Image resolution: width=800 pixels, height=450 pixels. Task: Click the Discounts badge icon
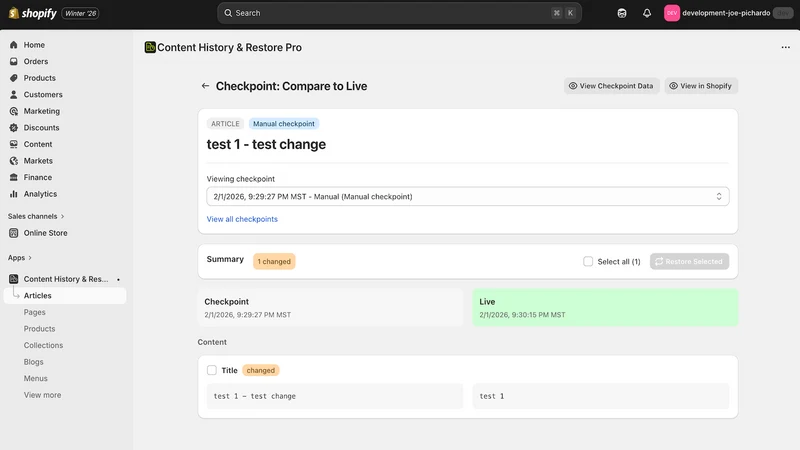(14, 128)
